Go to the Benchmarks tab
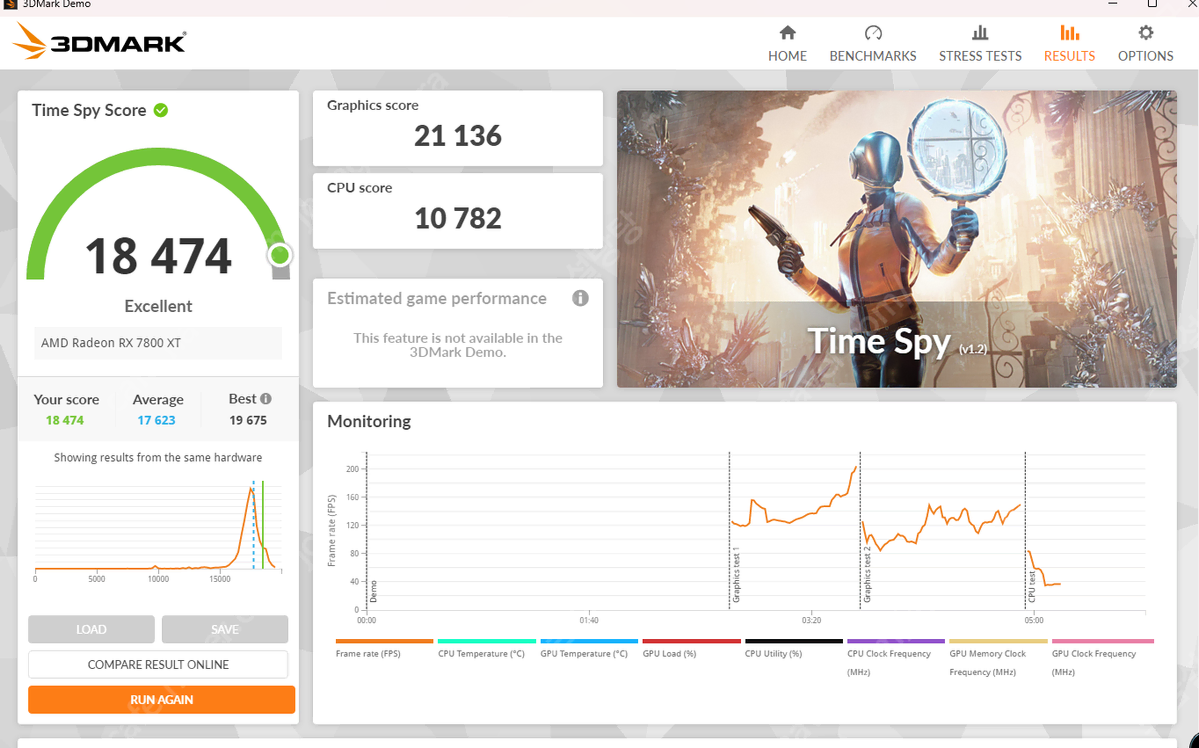The height and width of the screenshot is (748, 1199). [872, 44]
